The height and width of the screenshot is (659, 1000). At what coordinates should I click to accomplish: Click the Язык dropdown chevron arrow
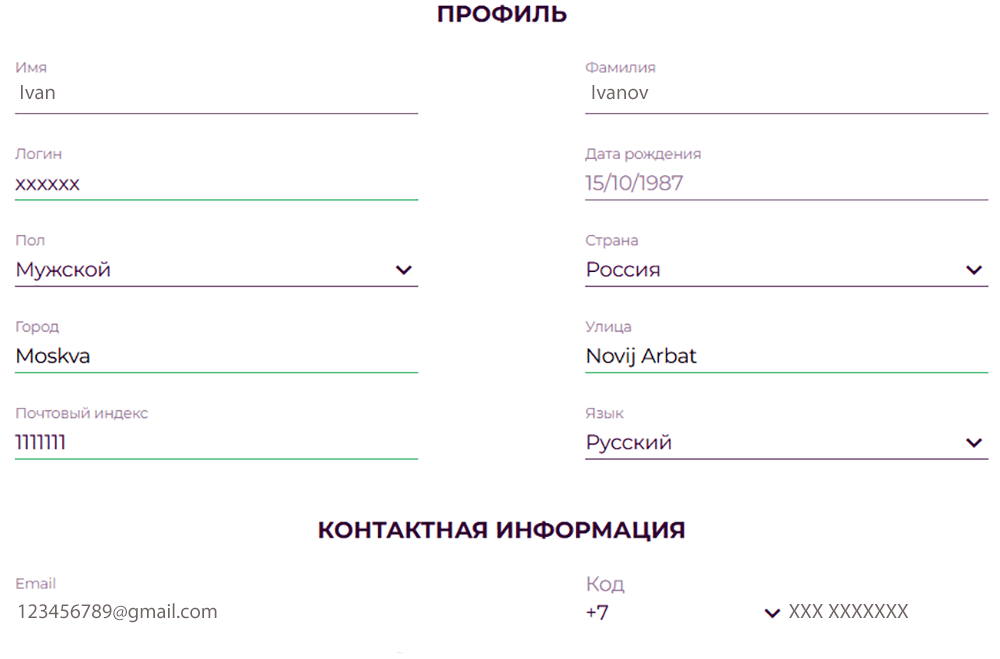tap(973, 442)
